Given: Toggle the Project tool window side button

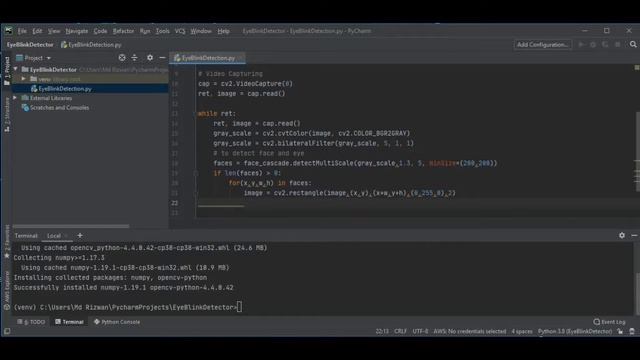Looking at the screenshot, I should (7, 71).
